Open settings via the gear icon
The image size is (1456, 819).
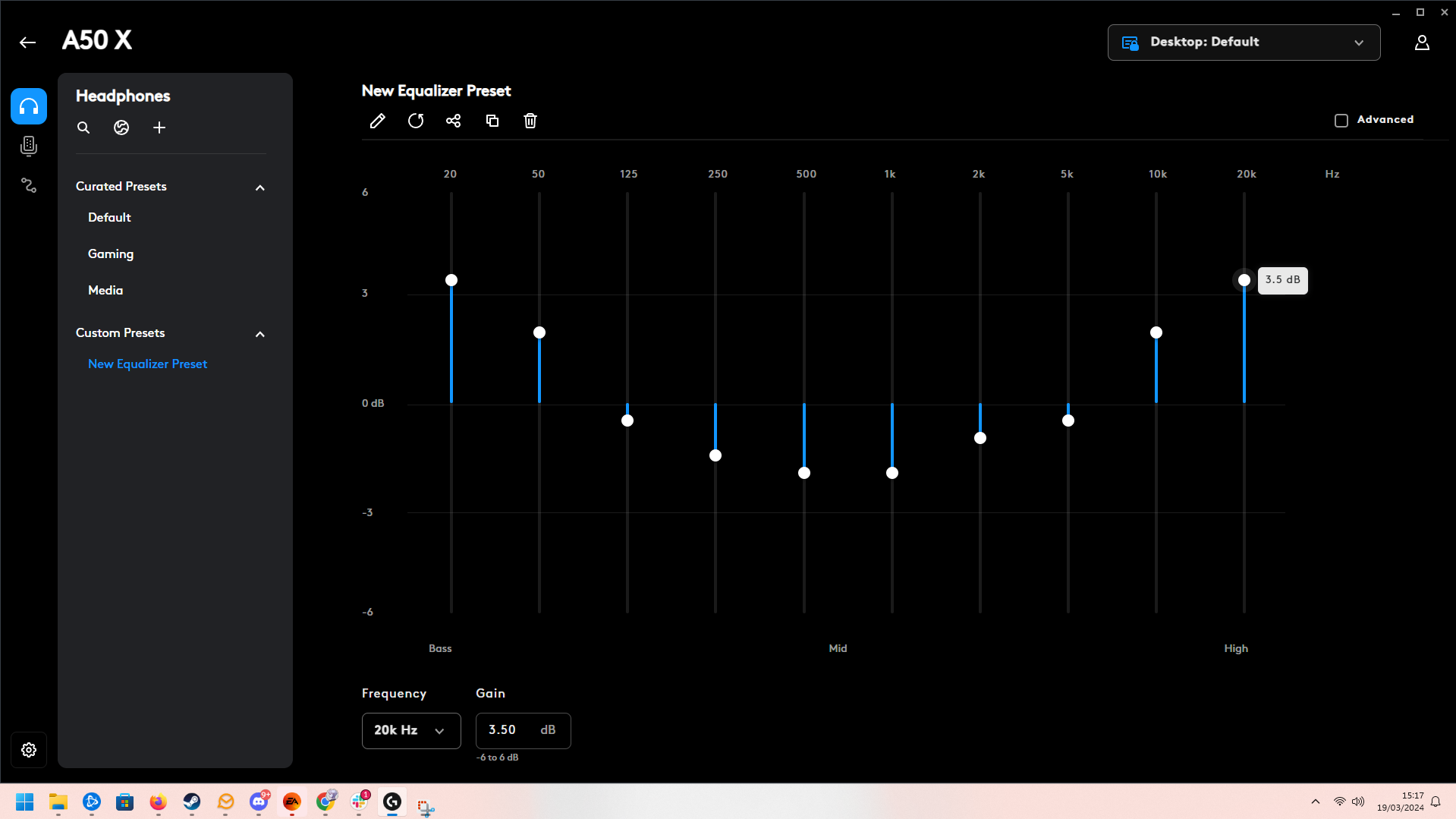[29, 750]
